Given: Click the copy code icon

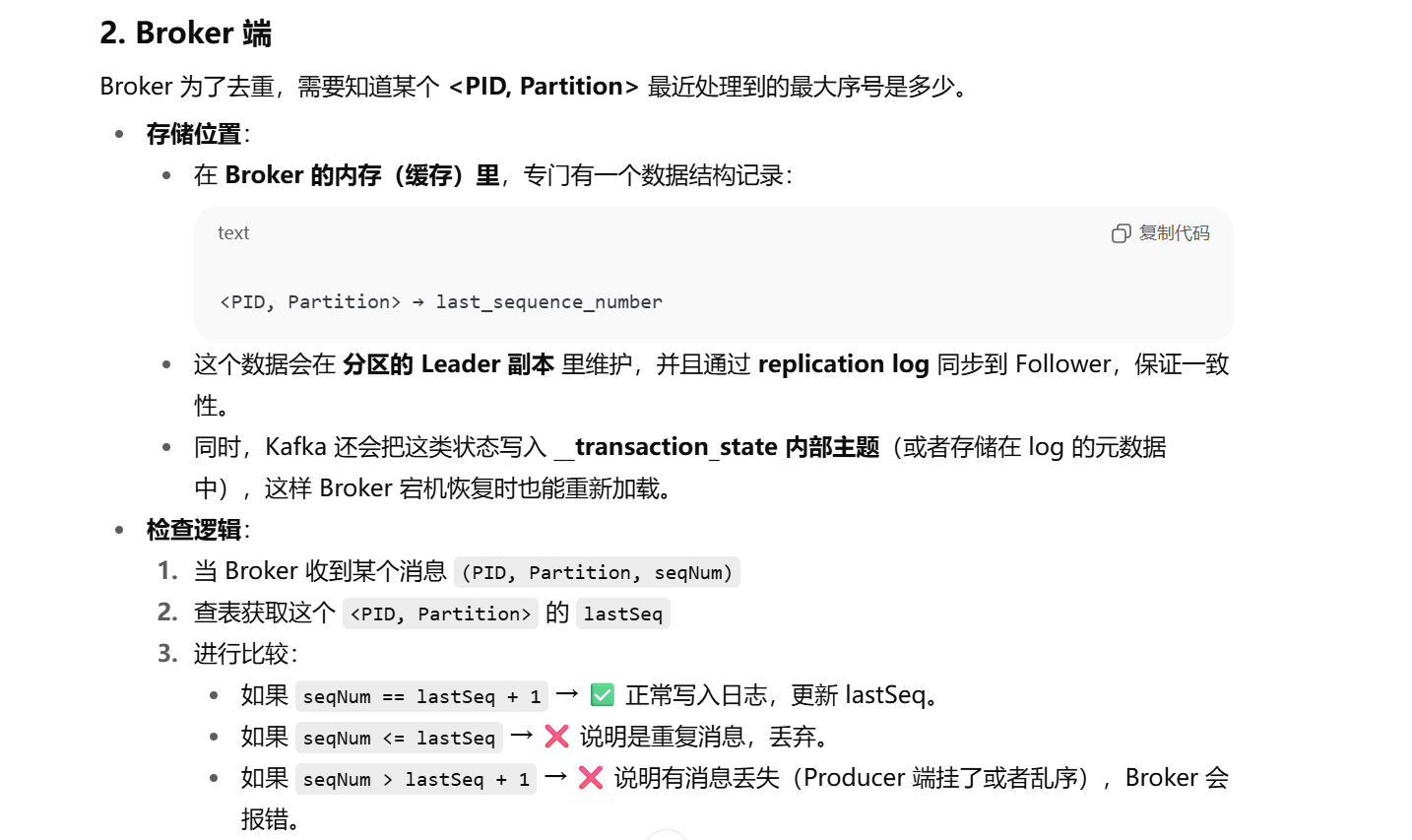Looking at the screenshot, I should pyautogui.click(x=1121, y=233).
